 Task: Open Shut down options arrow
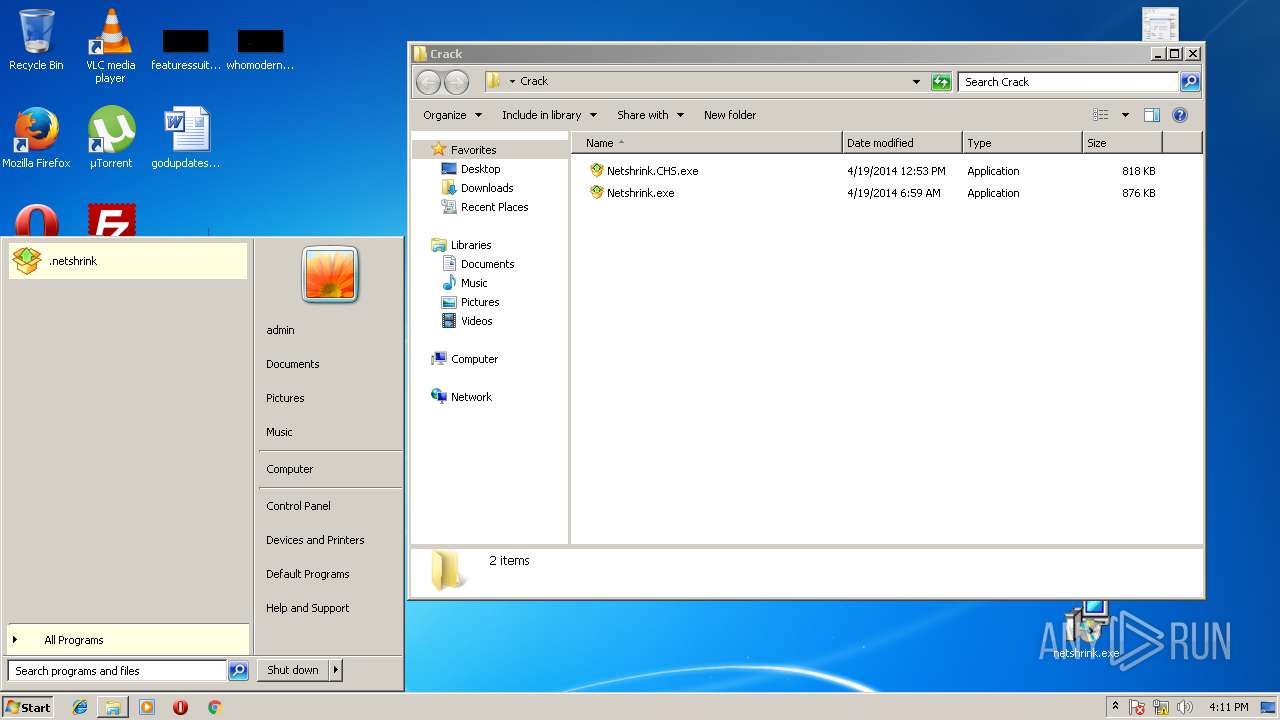(336, 670)
